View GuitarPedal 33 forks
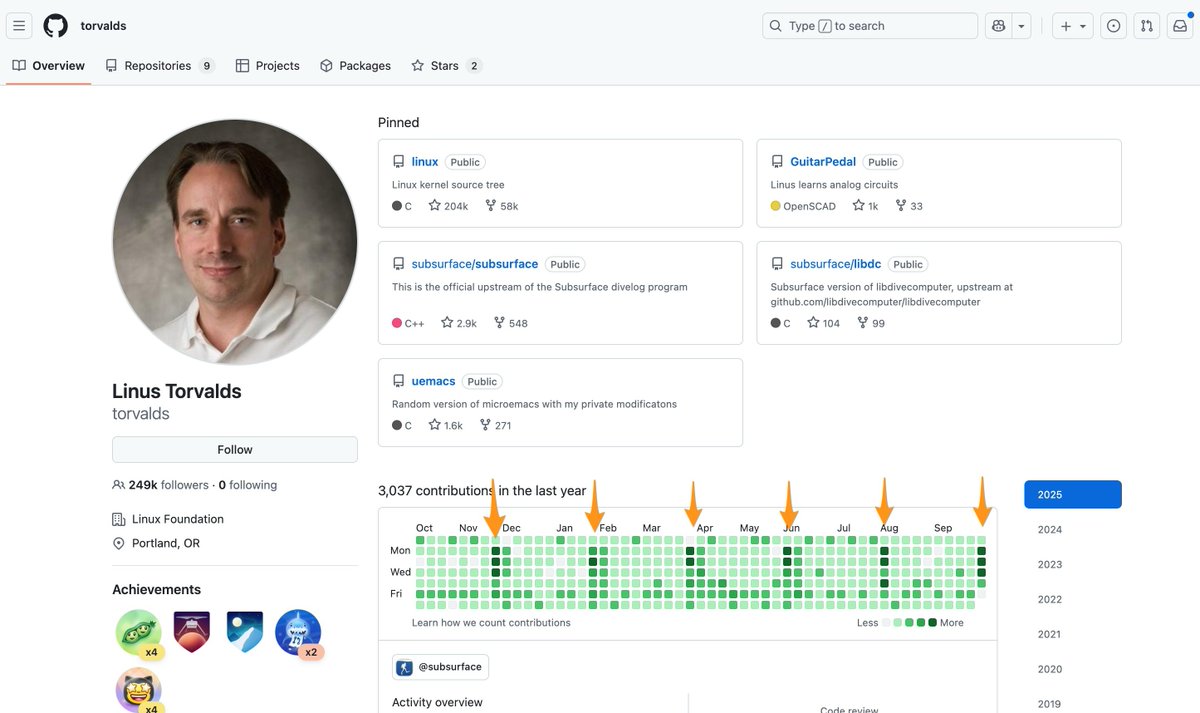 [909, 206]
